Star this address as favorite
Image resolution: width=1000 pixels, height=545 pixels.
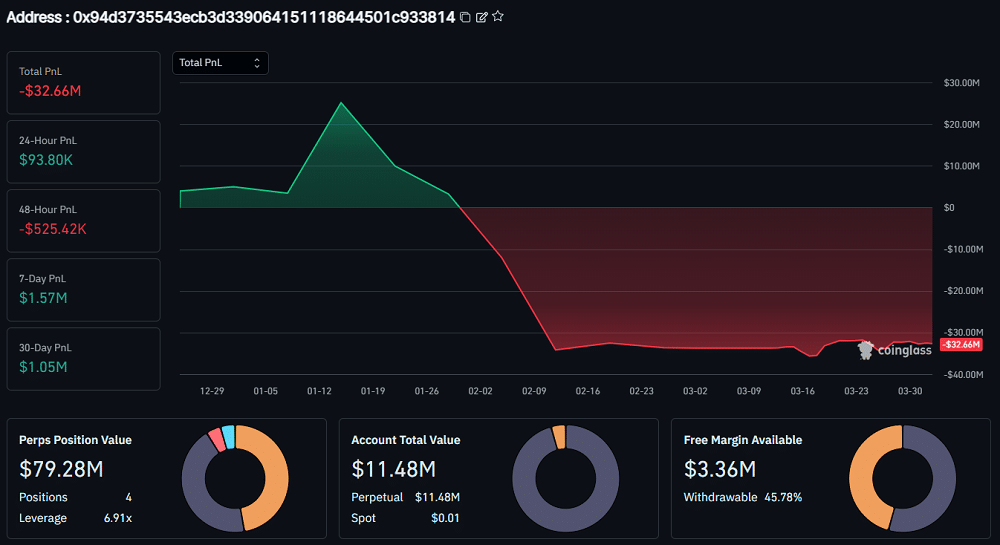tap(498, 17)
